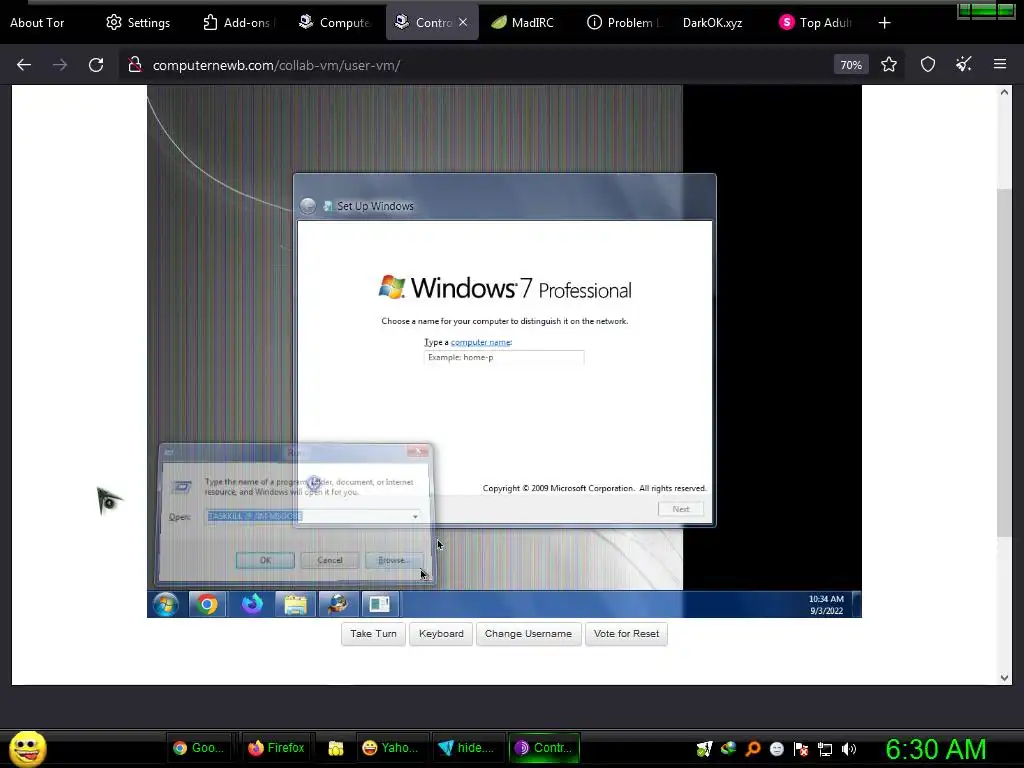Viewport: 1024px width, 768px height.
Task: Click the yellow folder host taskbar item
Action: click(x=336, y=748)
